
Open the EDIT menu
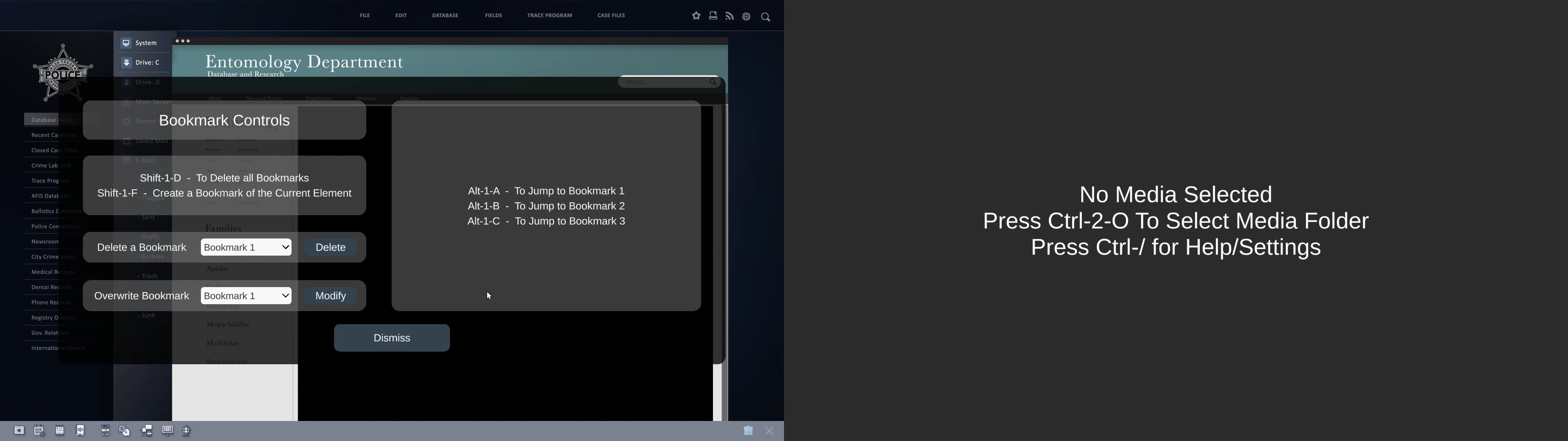click(x=401, y=15)
